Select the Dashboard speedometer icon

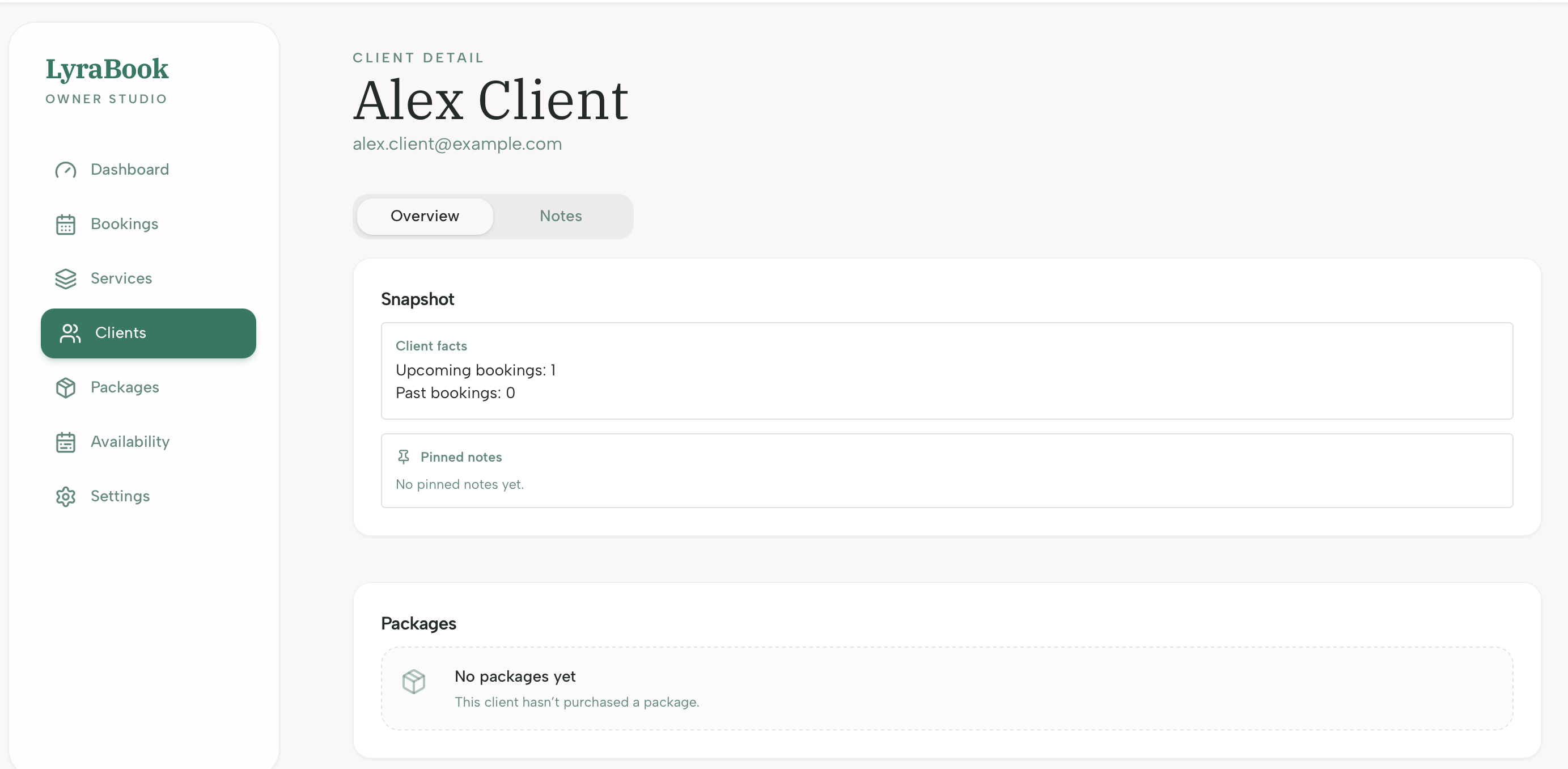[x=66, y=170]
